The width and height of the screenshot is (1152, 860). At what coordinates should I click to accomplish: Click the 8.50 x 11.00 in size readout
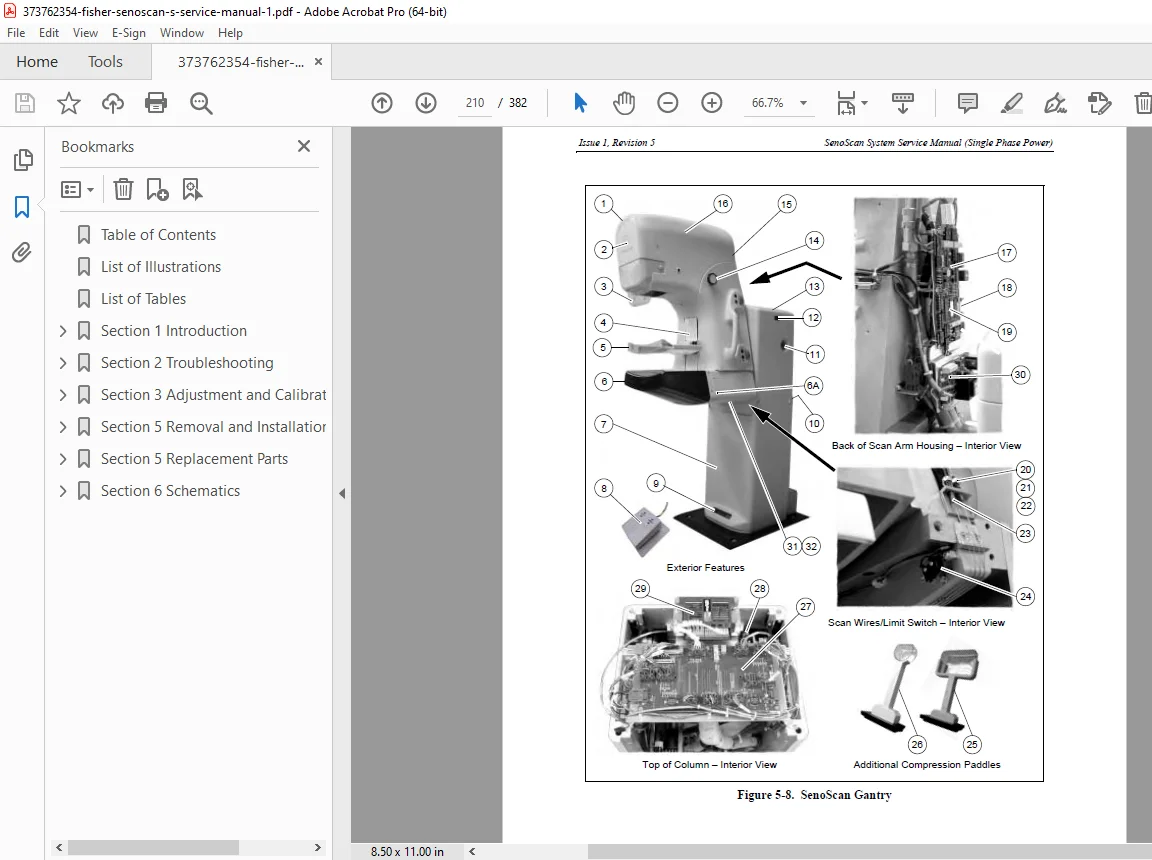[407, 852]
